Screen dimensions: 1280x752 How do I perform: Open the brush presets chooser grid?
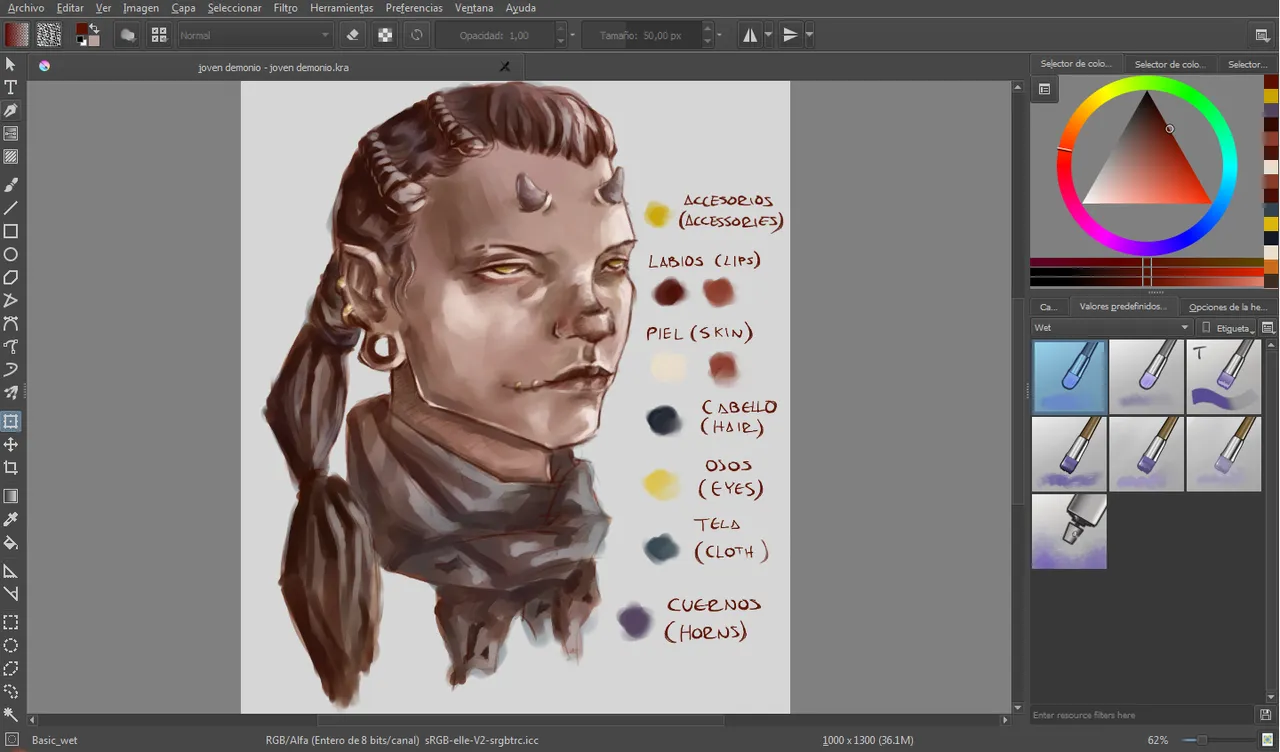(x=159, y=35)
